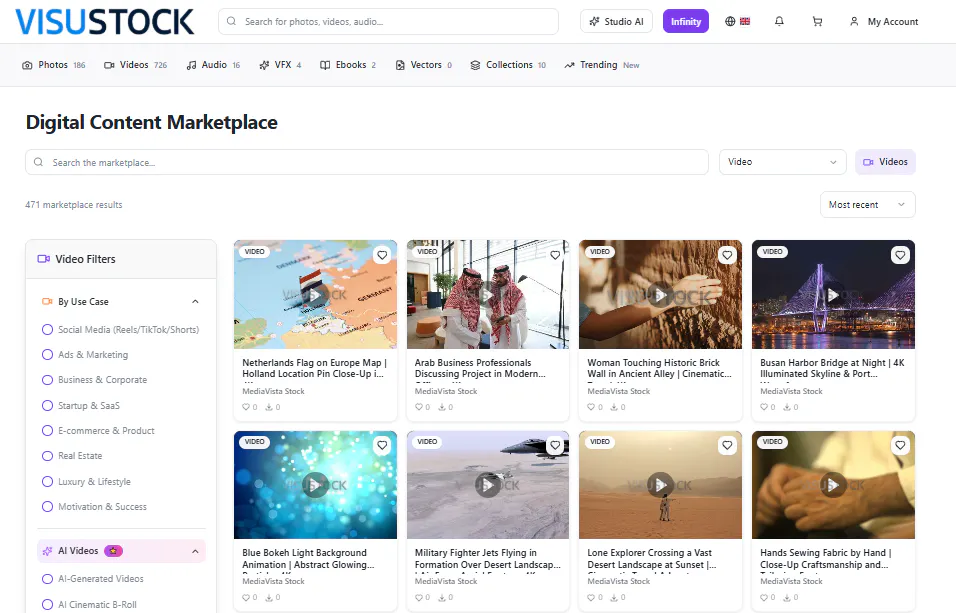Play the Lone Explorer desert preview
This screenshot has height=613, width=956.
tap(660, 486)
